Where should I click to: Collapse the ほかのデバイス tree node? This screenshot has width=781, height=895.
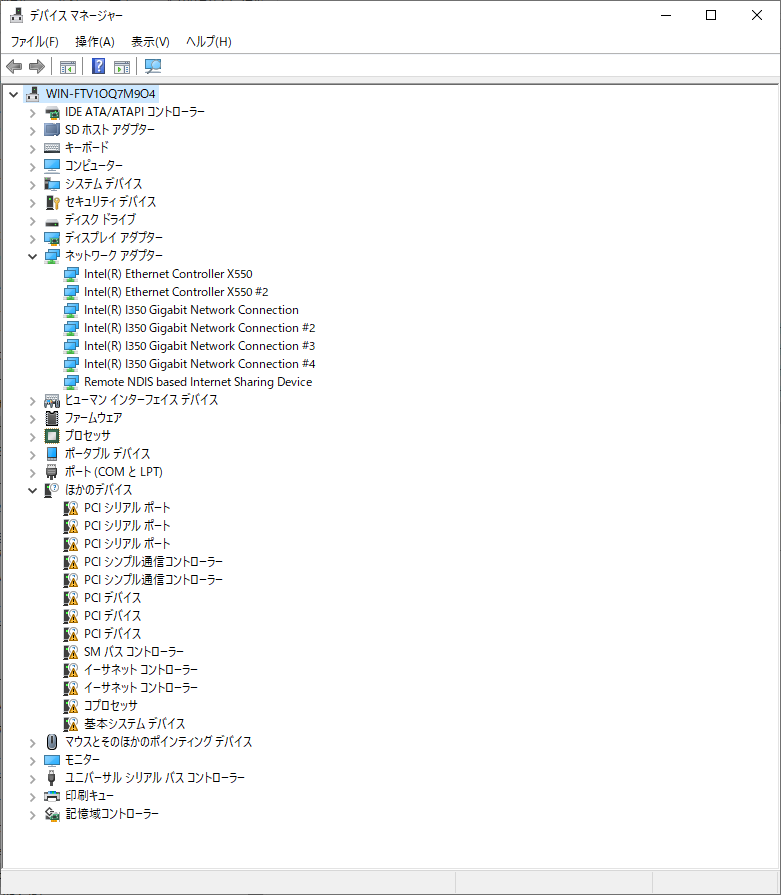click(x=33, y=490)
